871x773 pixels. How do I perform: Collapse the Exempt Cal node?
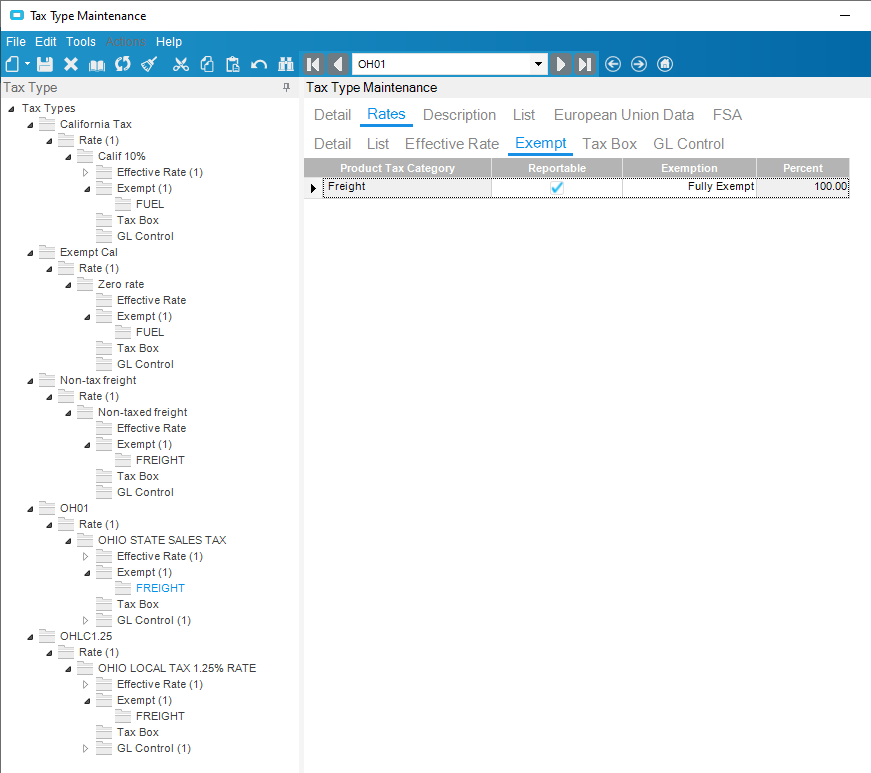30,253
